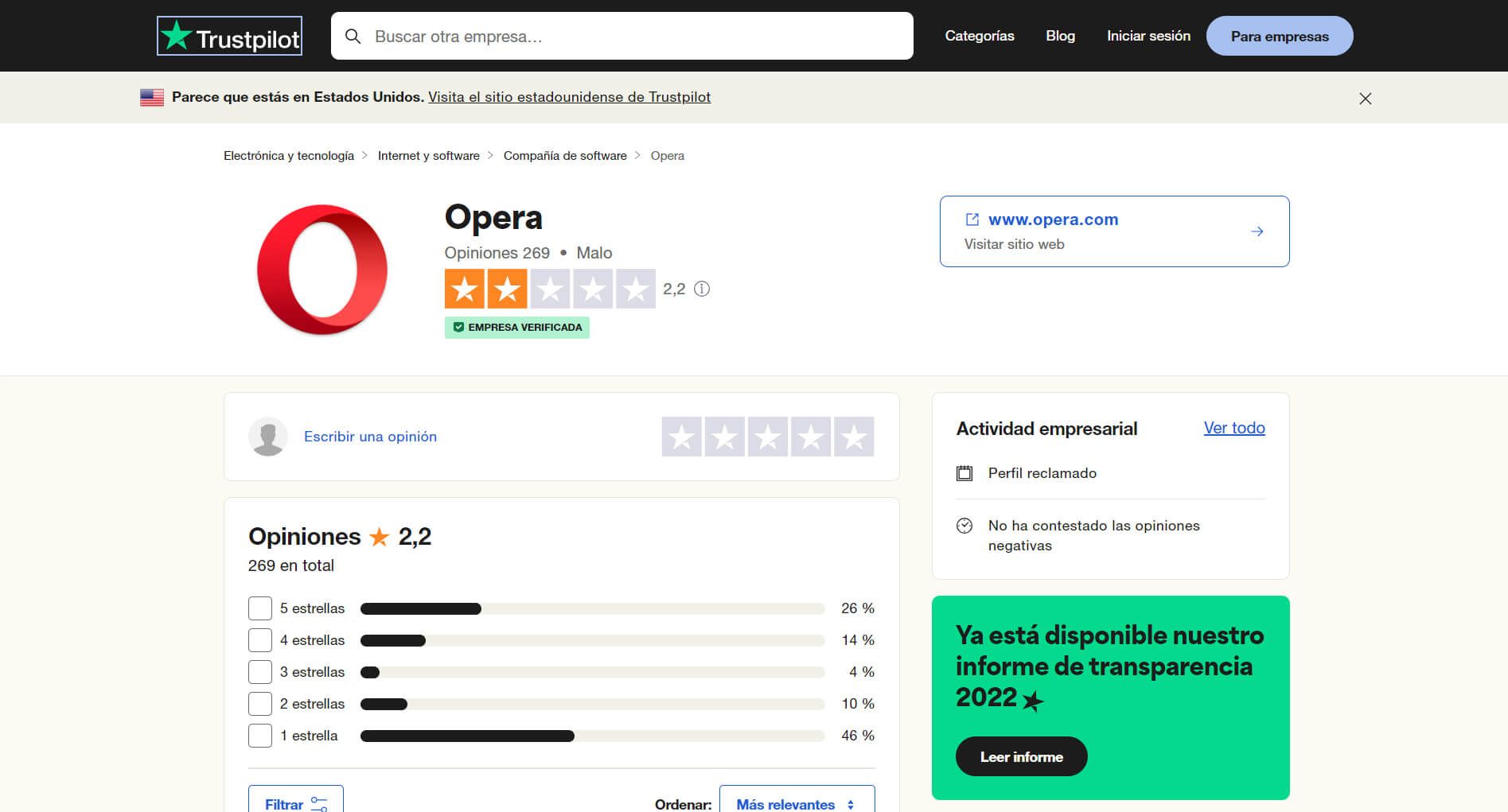
Task: Click the United States flag icon
Action: tap(152, 97)
